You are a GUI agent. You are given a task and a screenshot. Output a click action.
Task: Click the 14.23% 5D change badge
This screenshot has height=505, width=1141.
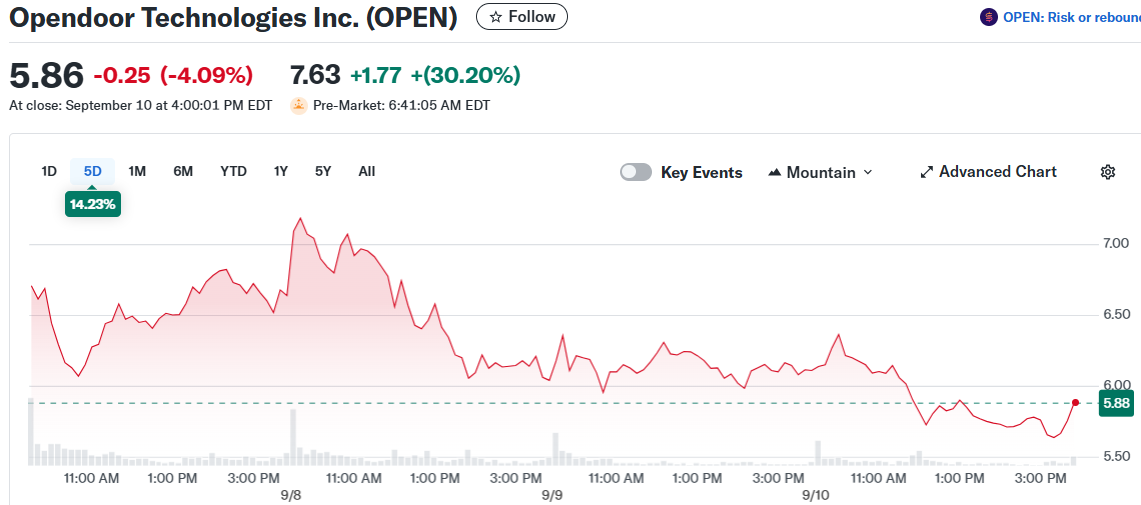pos(93,204)
